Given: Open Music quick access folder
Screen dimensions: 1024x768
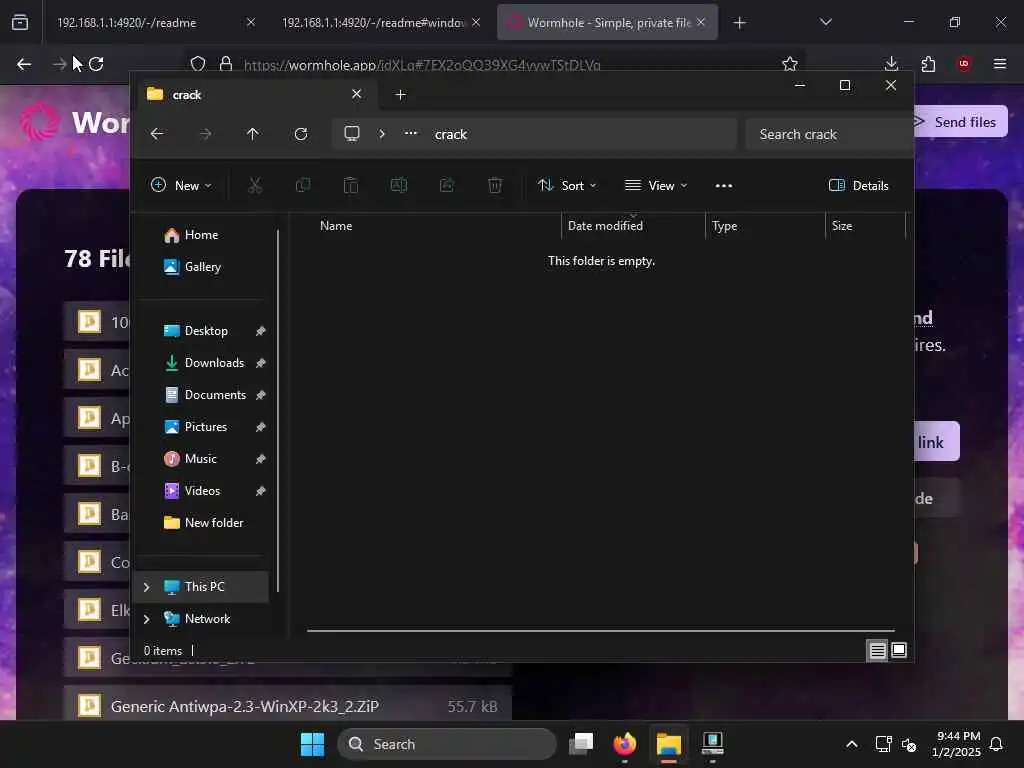Looking at the screenshot, I should [x=200, y=458].
